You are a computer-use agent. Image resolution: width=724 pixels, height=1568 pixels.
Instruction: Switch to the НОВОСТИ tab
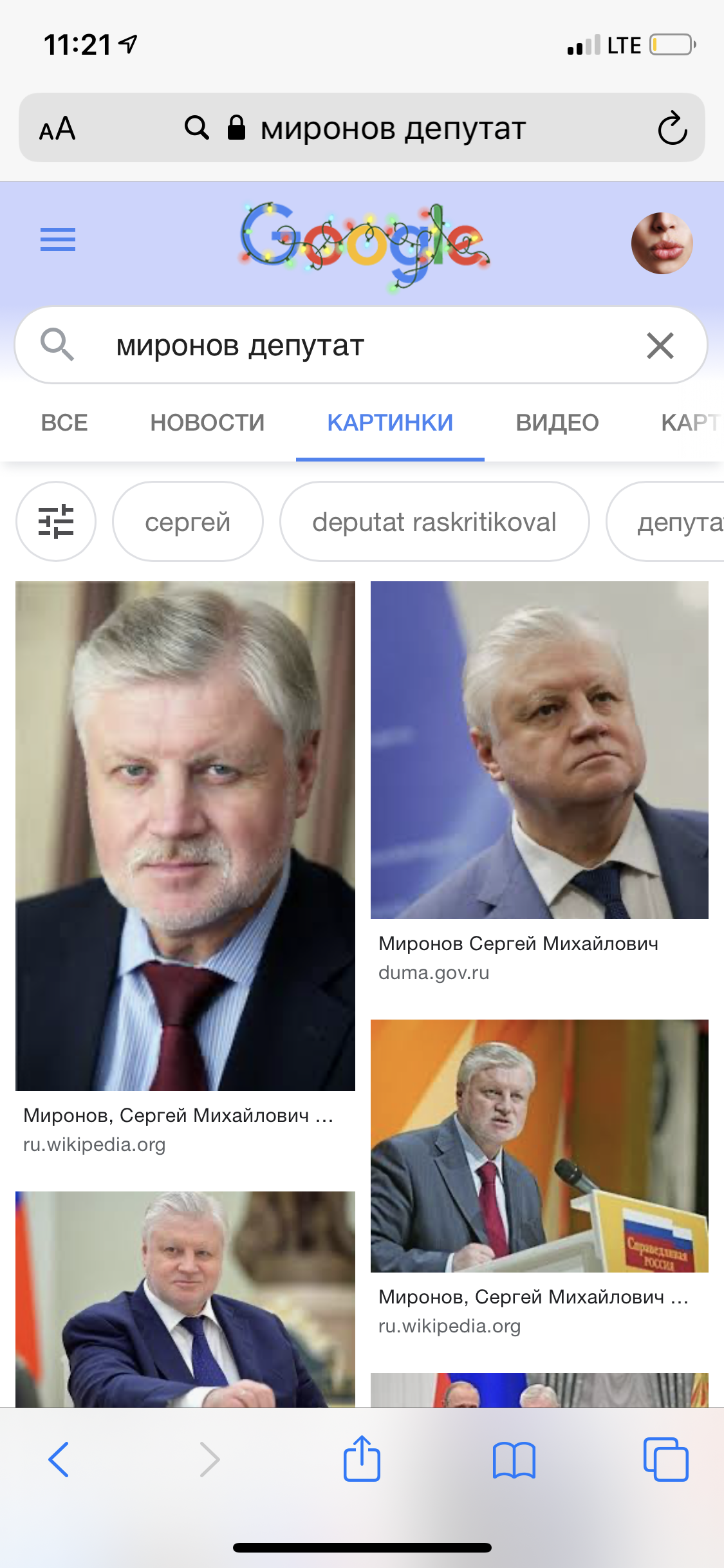coord(207,423)
